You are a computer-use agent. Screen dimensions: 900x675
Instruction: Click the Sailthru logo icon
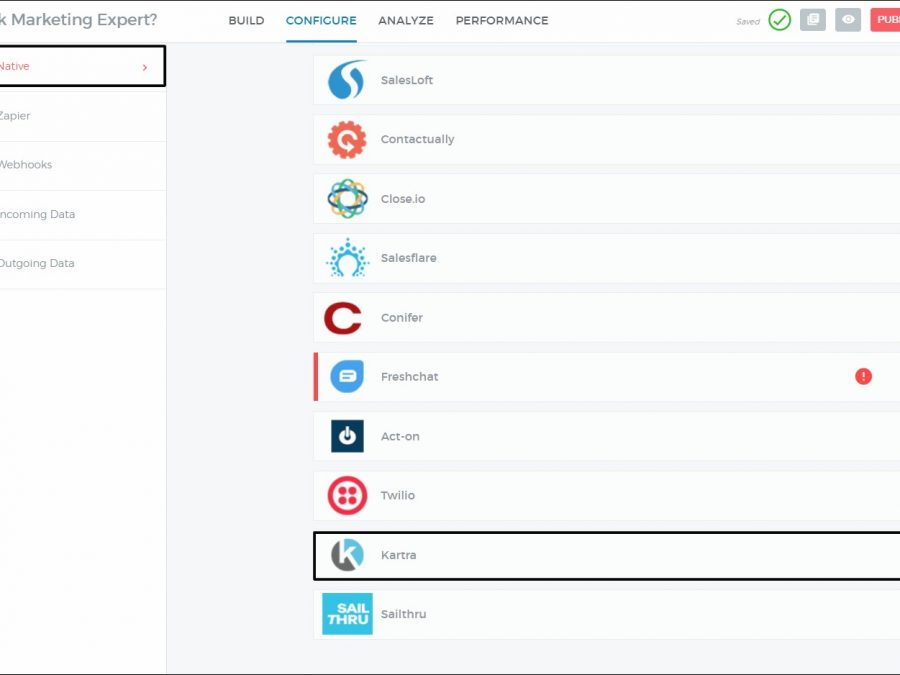[347, 614]
